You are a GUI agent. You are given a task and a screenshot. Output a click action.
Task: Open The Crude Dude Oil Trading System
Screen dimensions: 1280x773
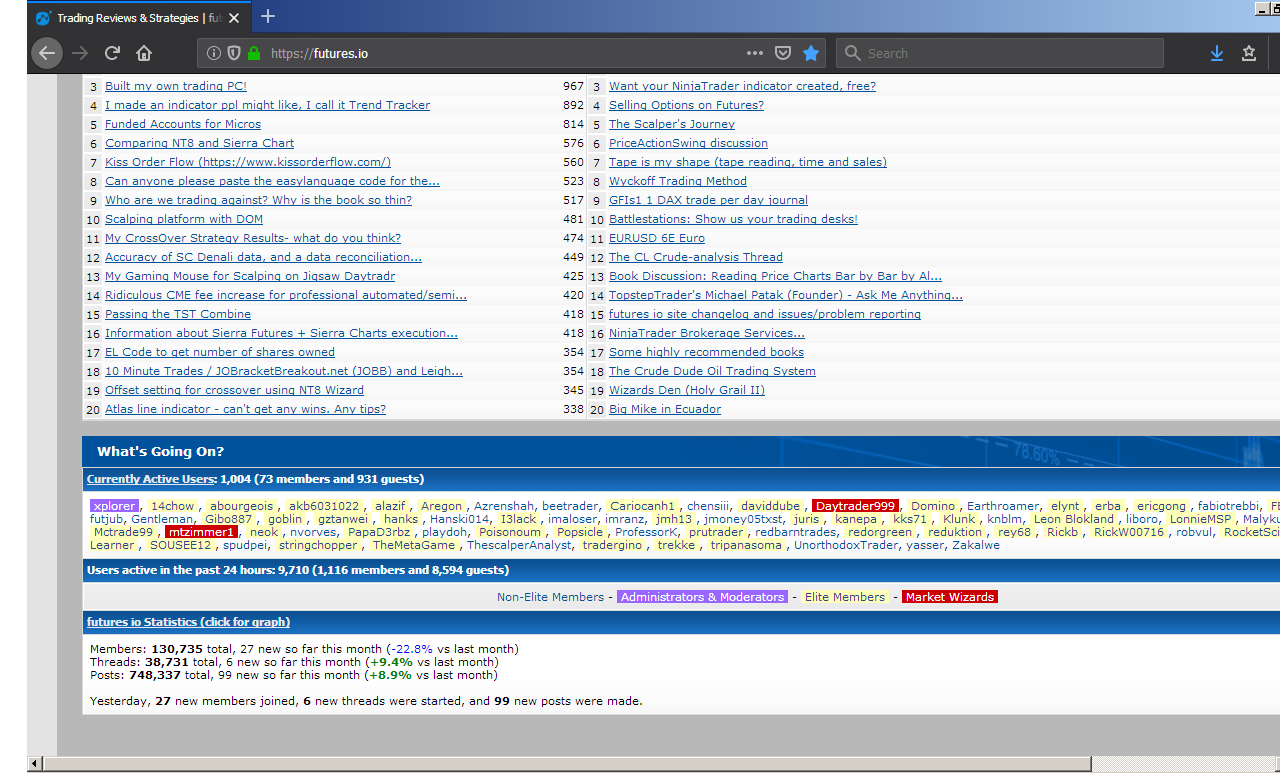pos(712,371)
